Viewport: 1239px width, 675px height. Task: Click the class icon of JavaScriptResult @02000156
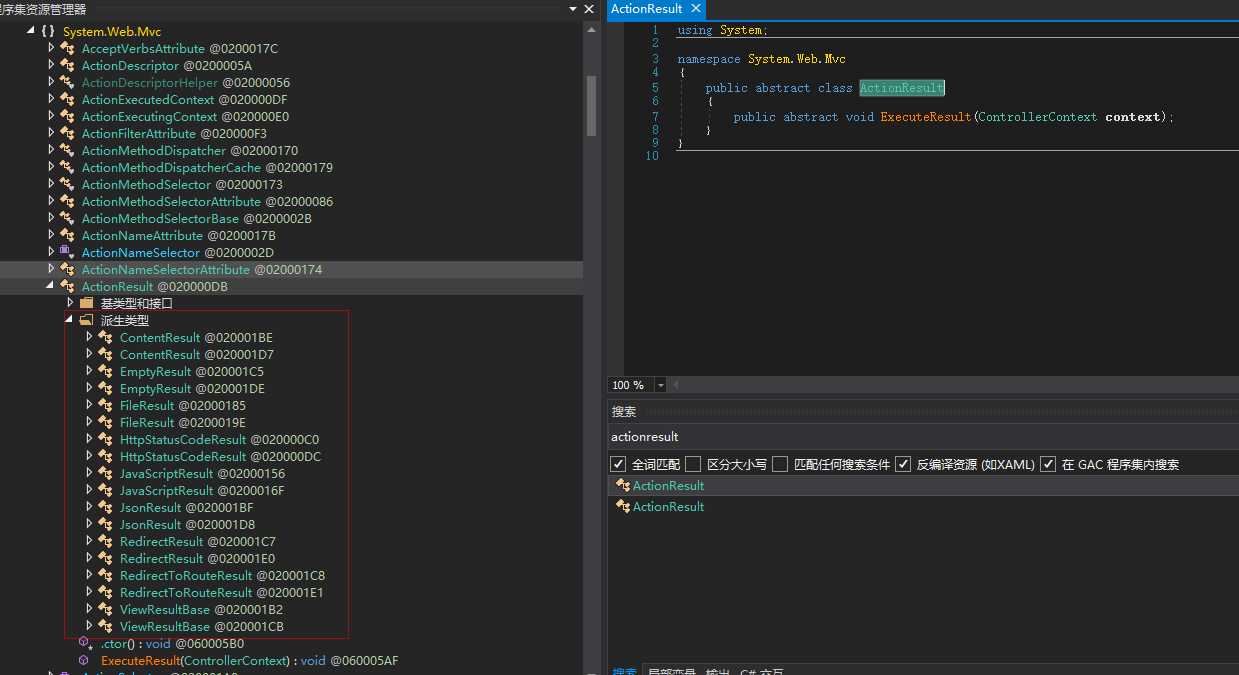point(105,474)
